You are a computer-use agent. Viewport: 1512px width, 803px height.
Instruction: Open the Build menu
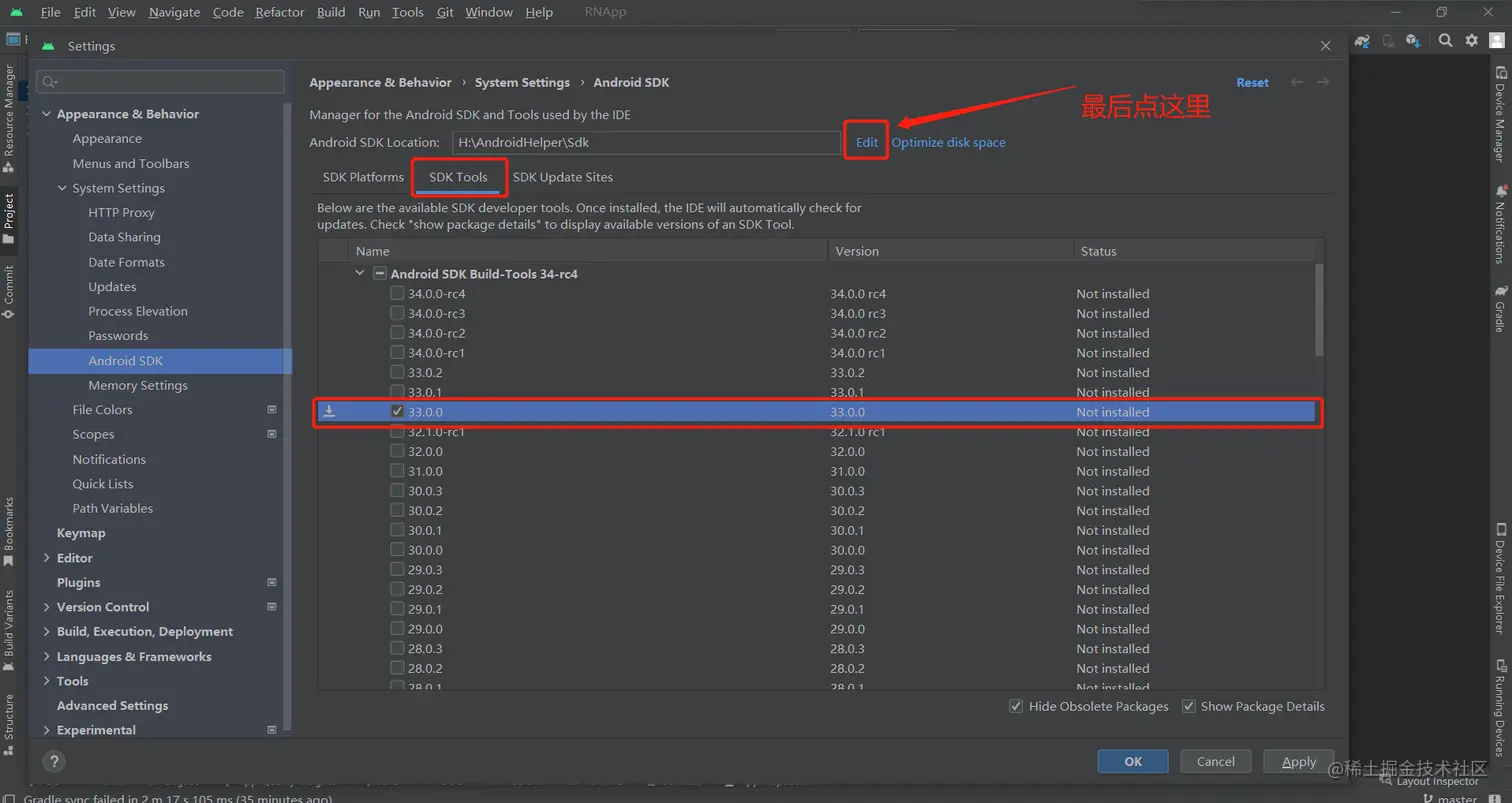[331, 12]
